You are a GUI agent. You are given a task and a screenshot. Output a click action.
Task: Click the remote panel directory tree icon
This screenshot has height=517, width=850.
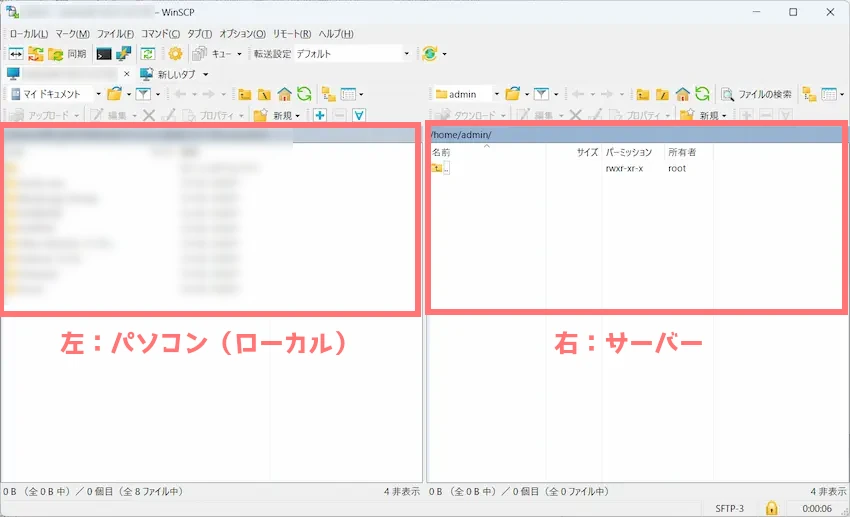coord(809,94)
